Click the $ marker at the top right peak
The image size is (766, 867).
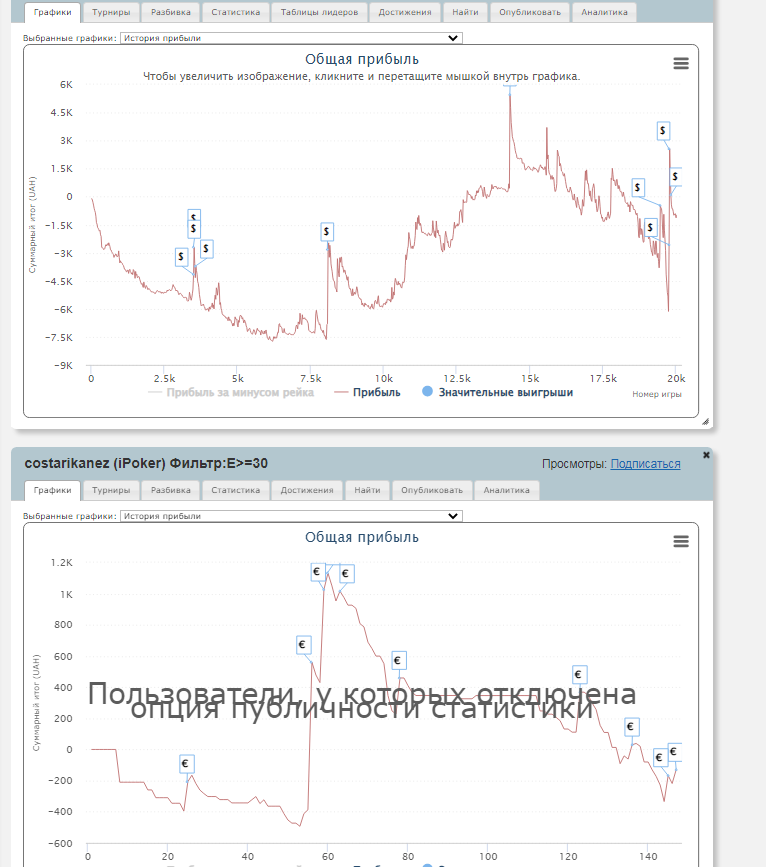[x=663, y=131]
